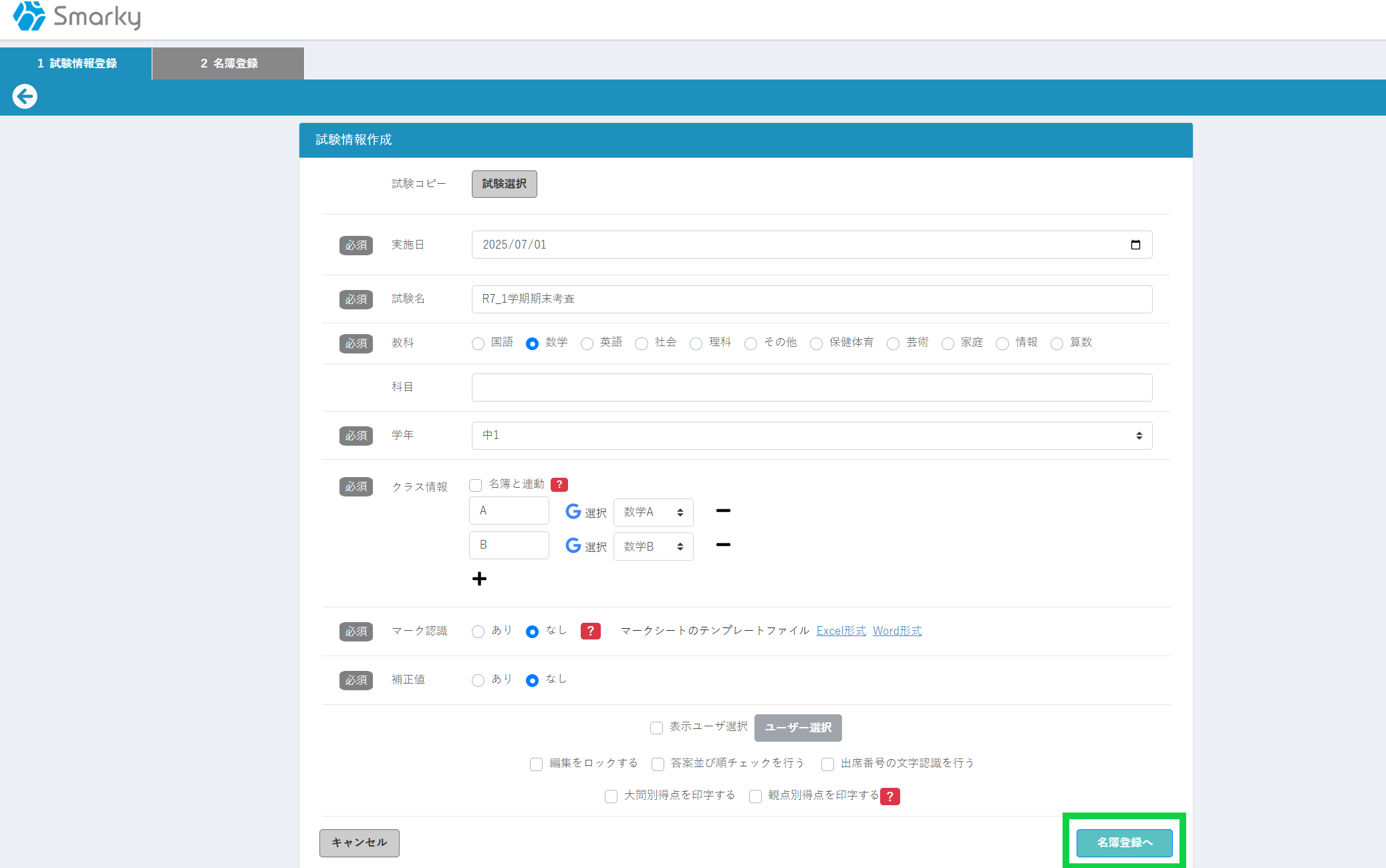1386x868 pixels.
Task: Click the 試験名 text field
Action: point(812,299)
